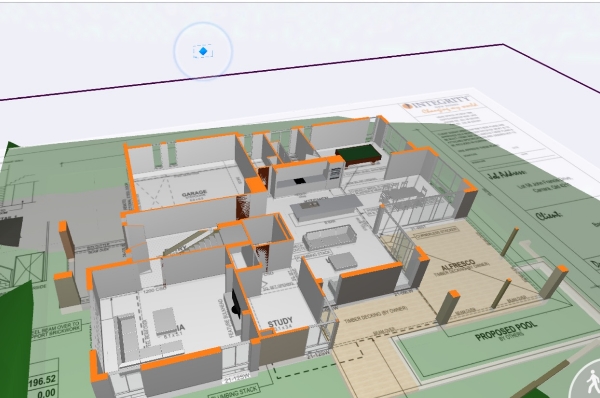Select the living room sofa
This screenshot has height=398, width=600.
point(330,237)
